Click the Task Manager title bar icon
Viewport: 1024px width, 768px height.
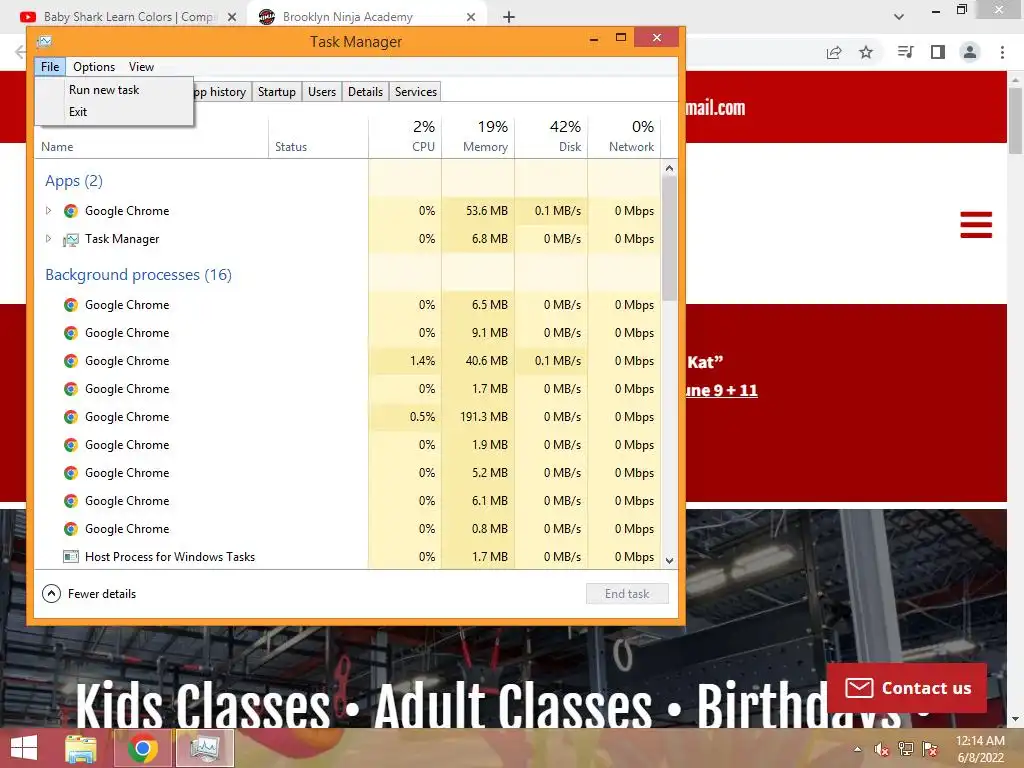pyautogui.click(x=44, y=42)
